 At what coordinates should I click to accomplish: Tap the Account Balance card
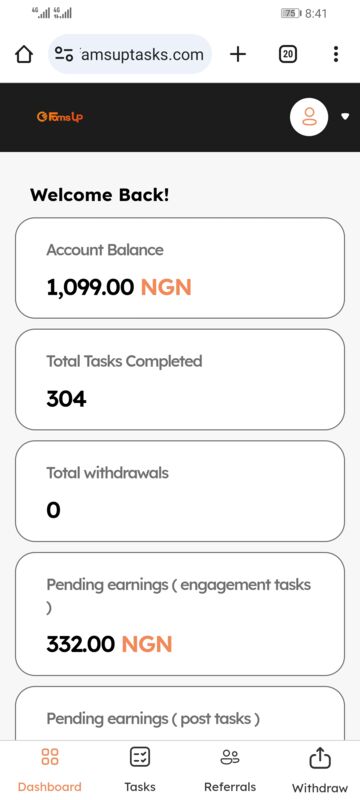click(x=180, y=268)
